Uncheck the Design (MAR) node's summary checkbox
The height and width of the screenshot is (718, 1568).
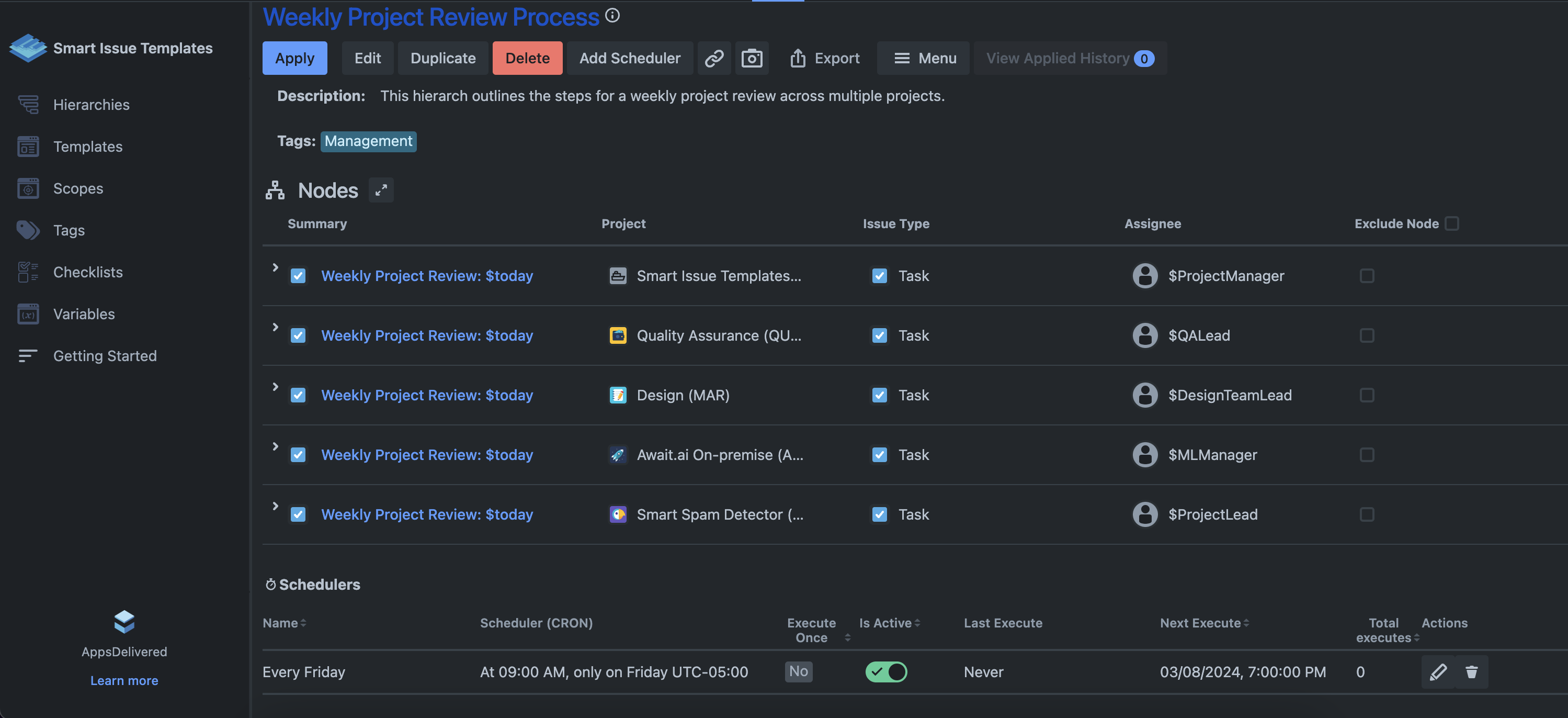pyautogui.click(x=298, y=395)
